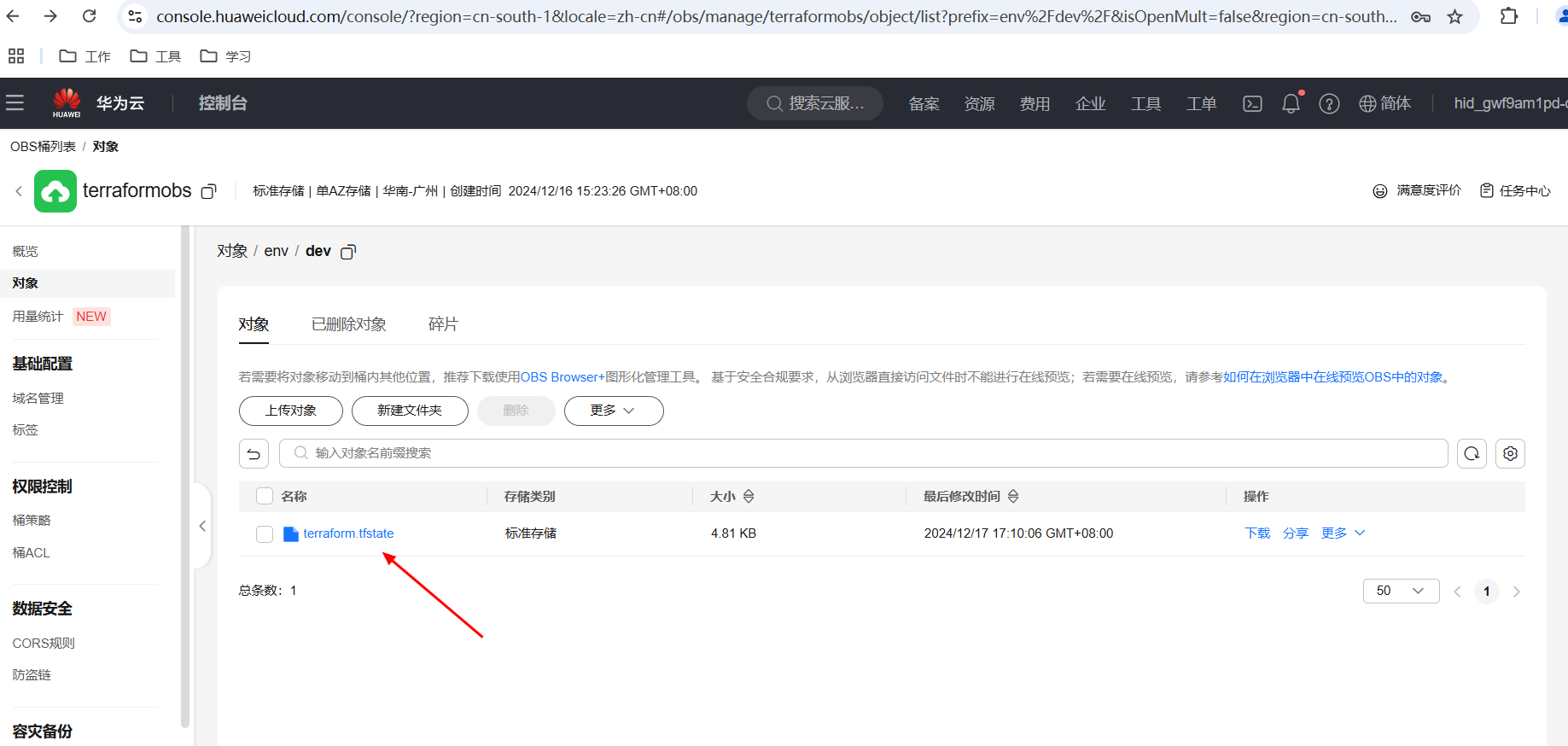Expand the 更多 toolbar dropdown
This screenshot has width=1568, height=746.
[x=614, y=411]
